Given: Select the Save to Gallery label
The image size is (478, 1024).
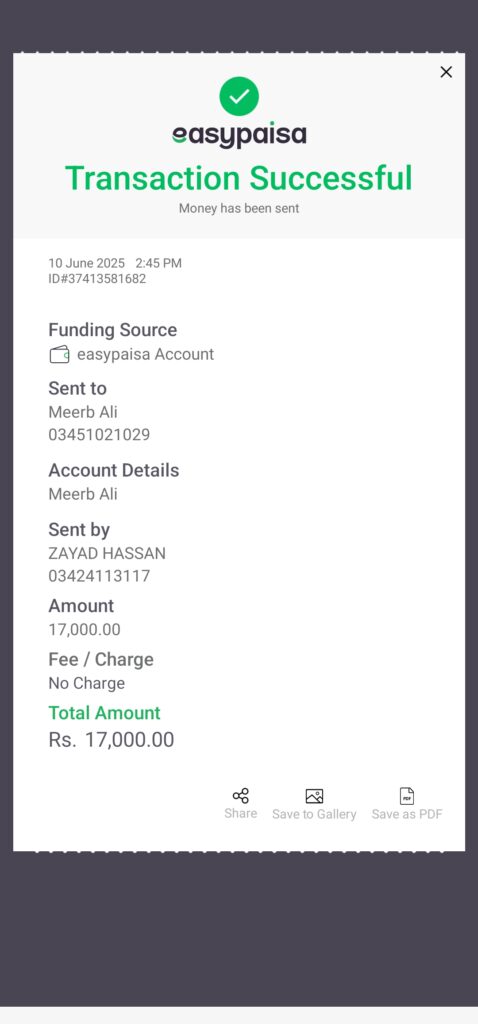Looking at the screenshot, I should [x=314, y=814].
